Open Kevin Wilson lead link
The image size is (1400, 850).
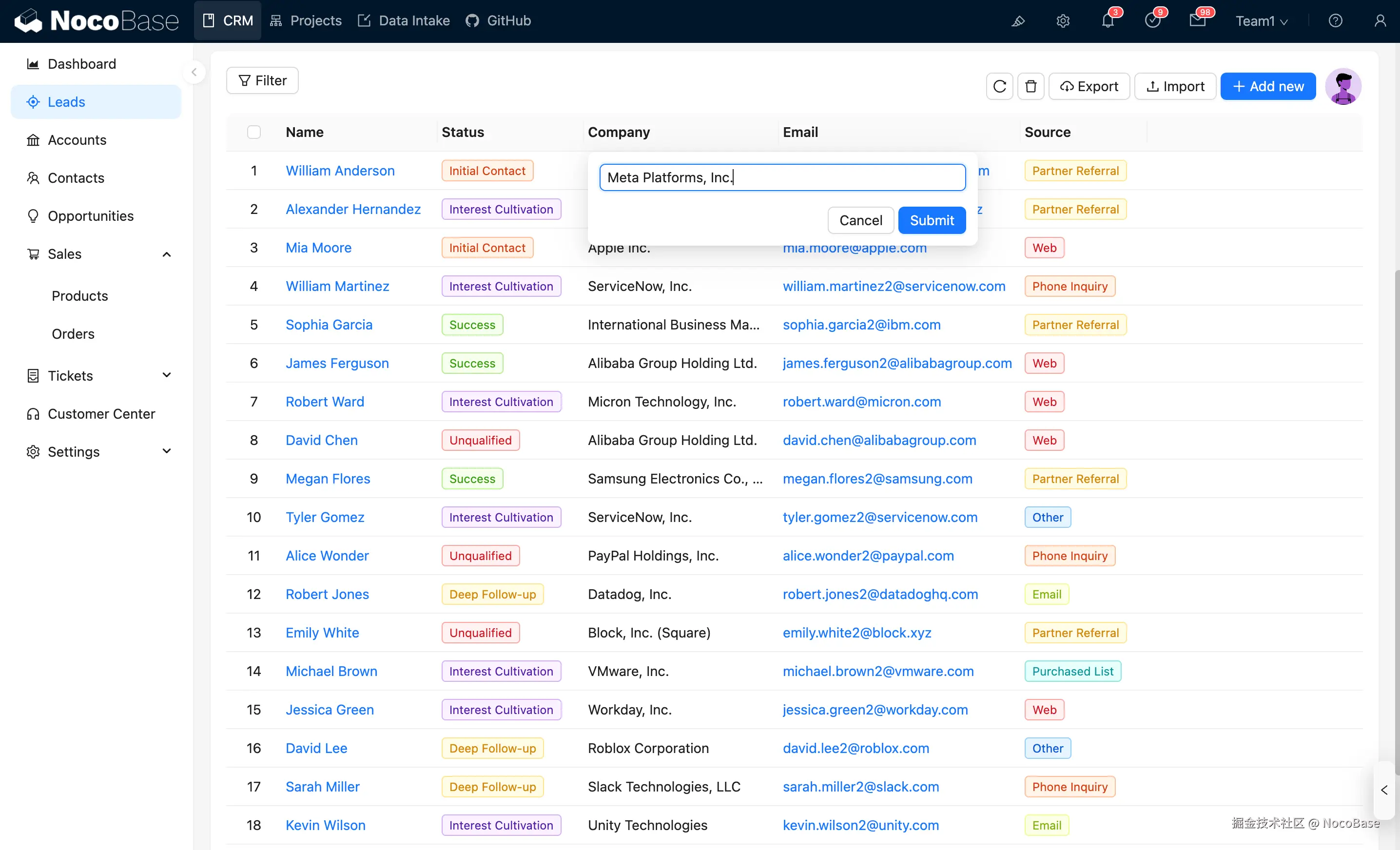coord(325,826)
